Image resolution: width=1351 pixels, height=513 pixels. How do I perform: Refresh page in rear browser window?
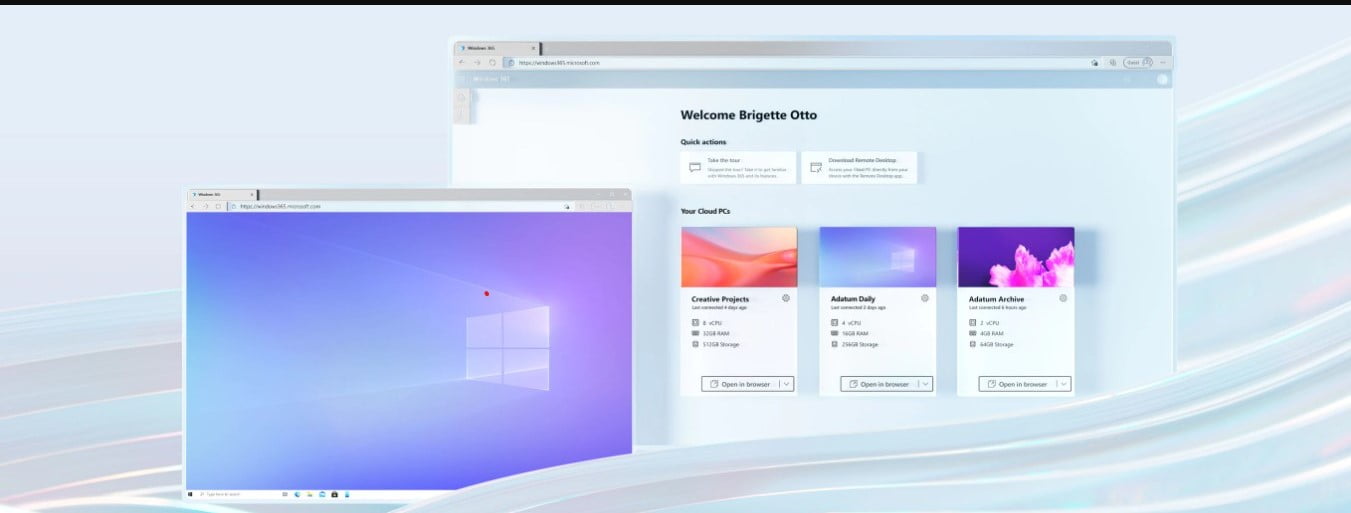tap(492, 62)
